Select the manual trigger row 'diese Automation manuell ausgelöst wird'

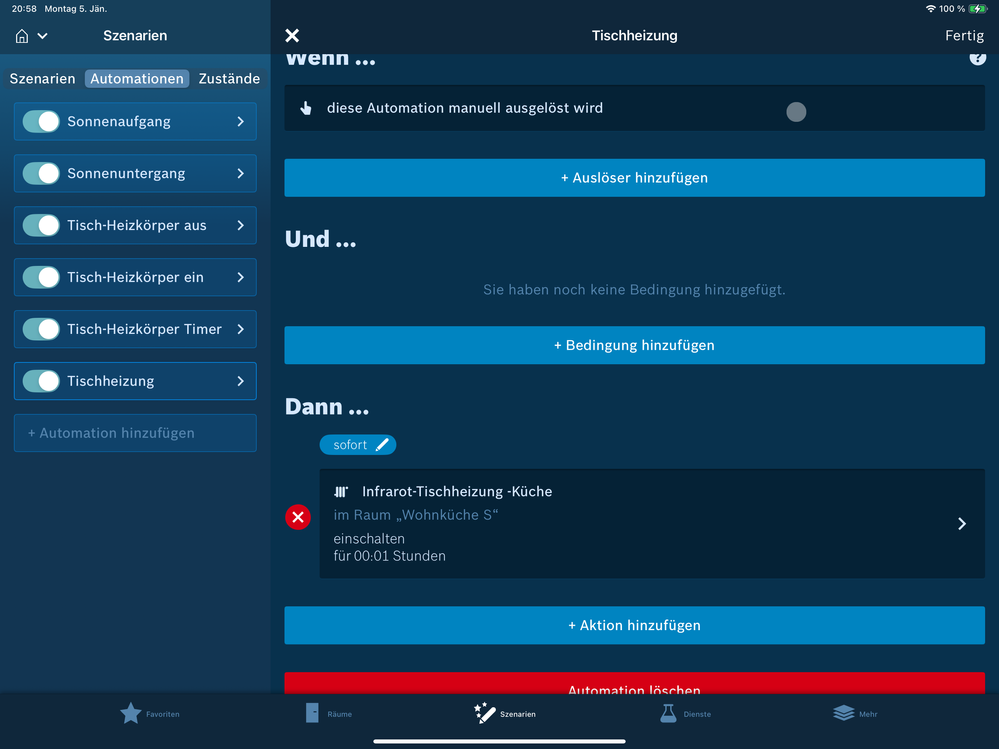coord(635,108)
